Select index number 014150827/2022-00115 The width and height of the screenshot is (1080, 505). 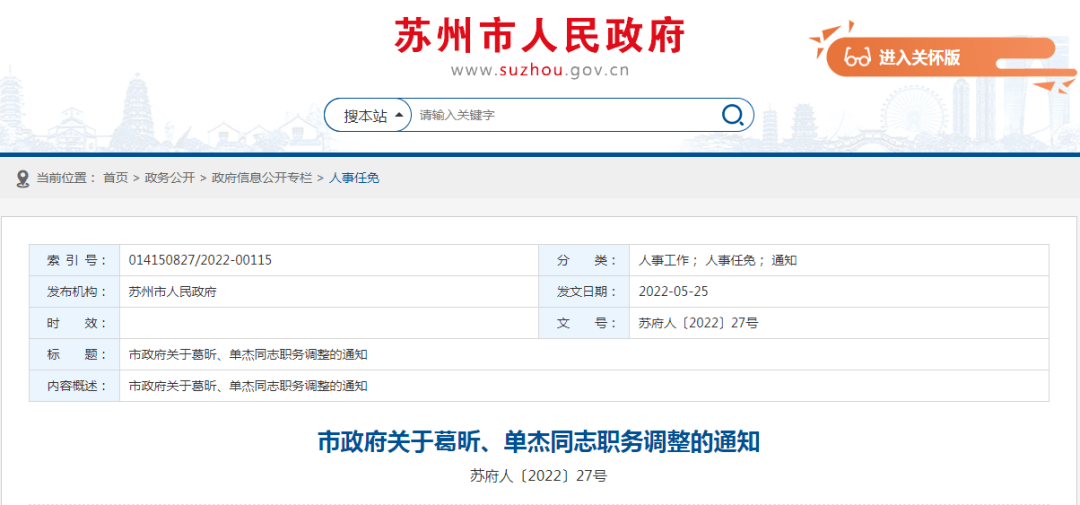tap(200, 260)
